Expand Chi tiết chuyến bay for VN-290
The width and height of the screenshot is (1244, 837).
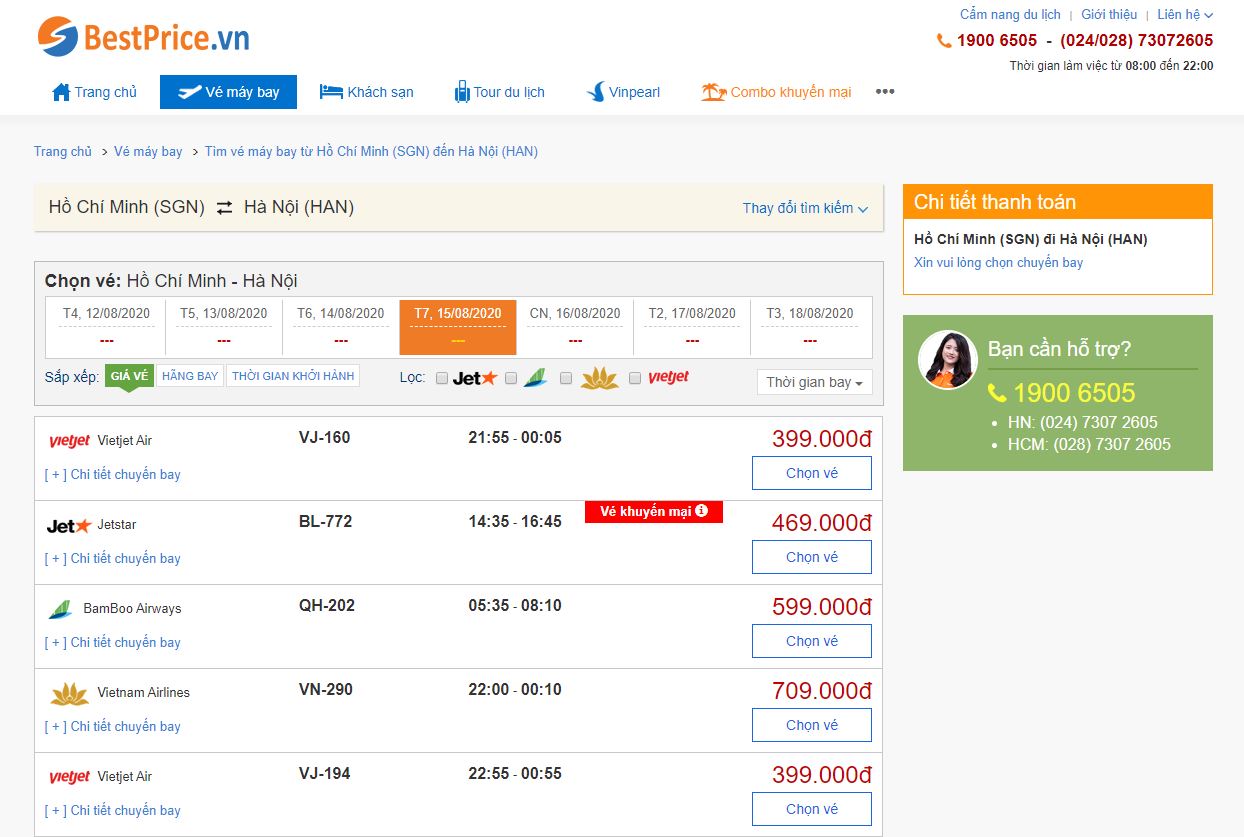coord(113,727)
